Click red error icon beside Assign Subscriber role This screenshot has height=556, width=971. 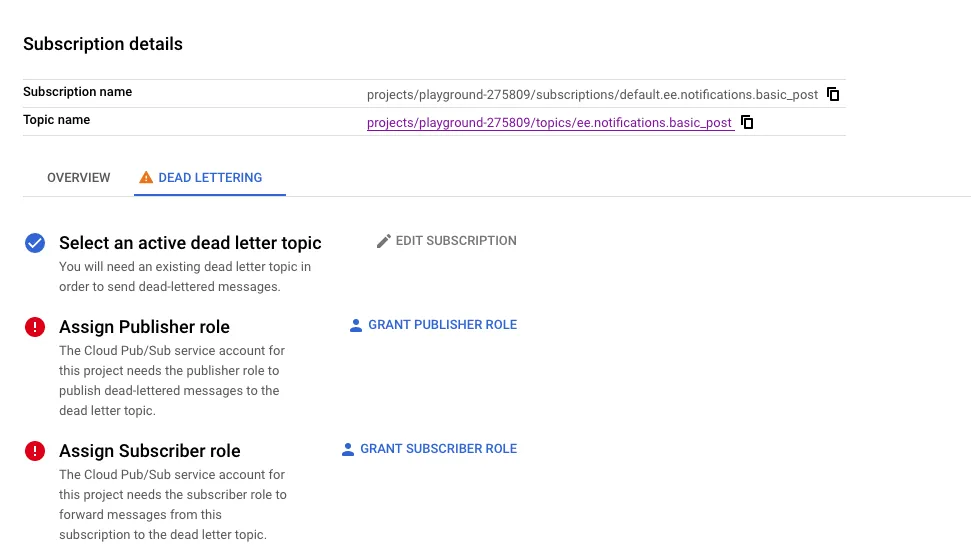click(x=35, y=451)
